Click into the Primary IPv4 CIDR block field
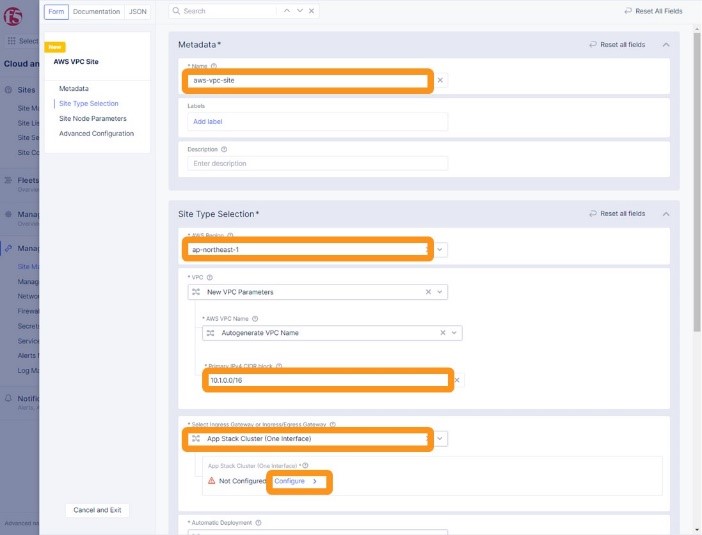 [x=327, y=380]
